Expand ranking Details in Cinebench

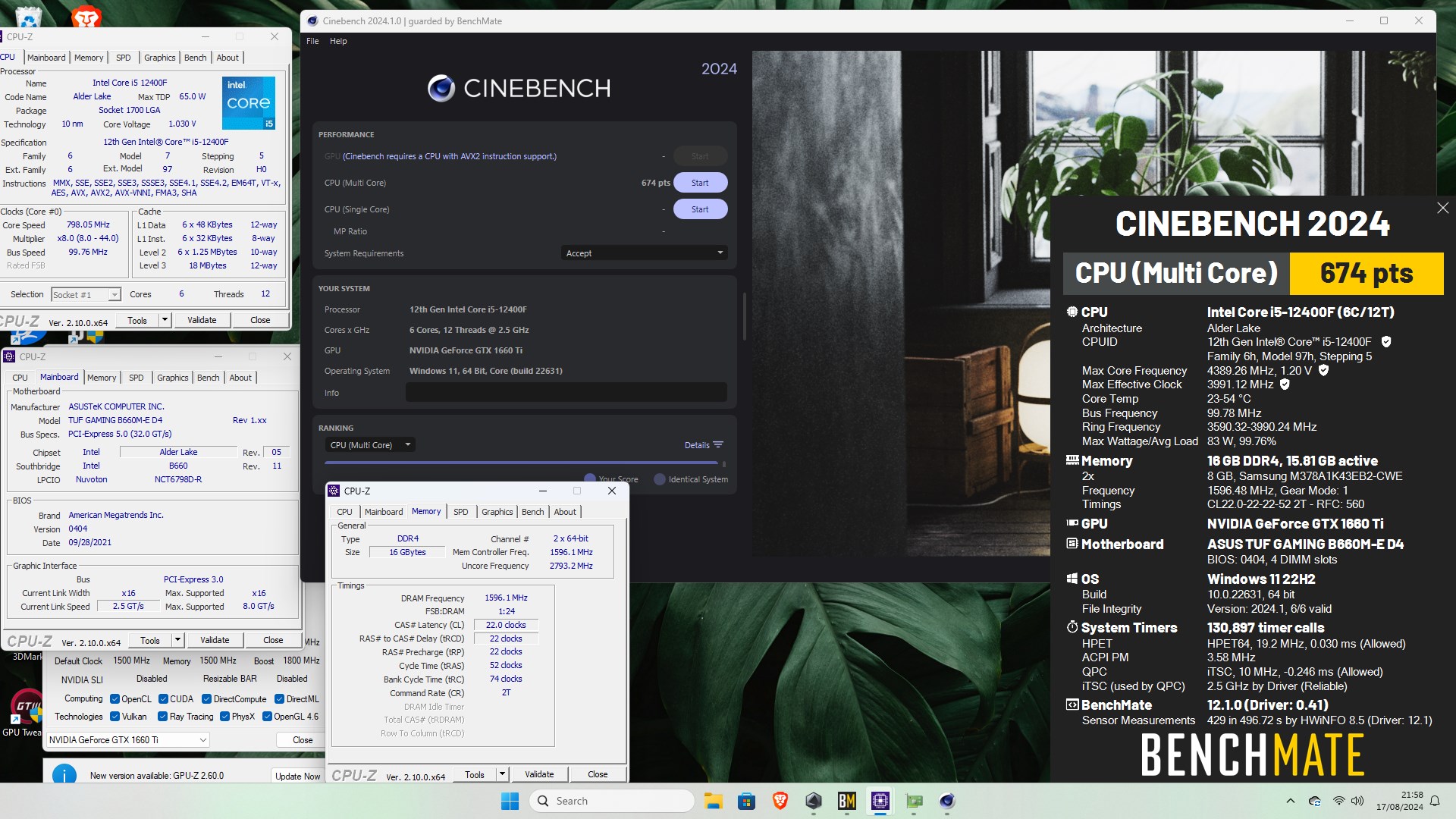704,445
